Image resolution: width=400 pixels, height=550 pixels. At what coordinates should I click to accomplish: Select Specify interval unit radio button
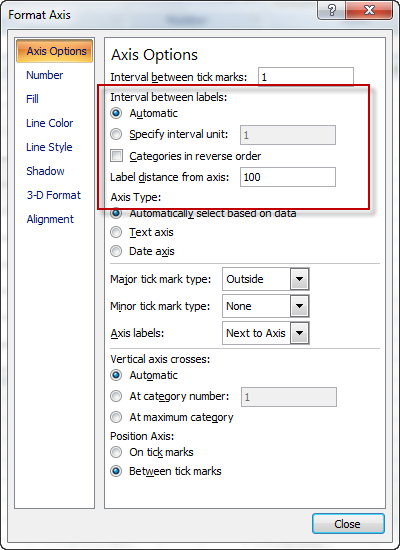(x=116, y=134)
